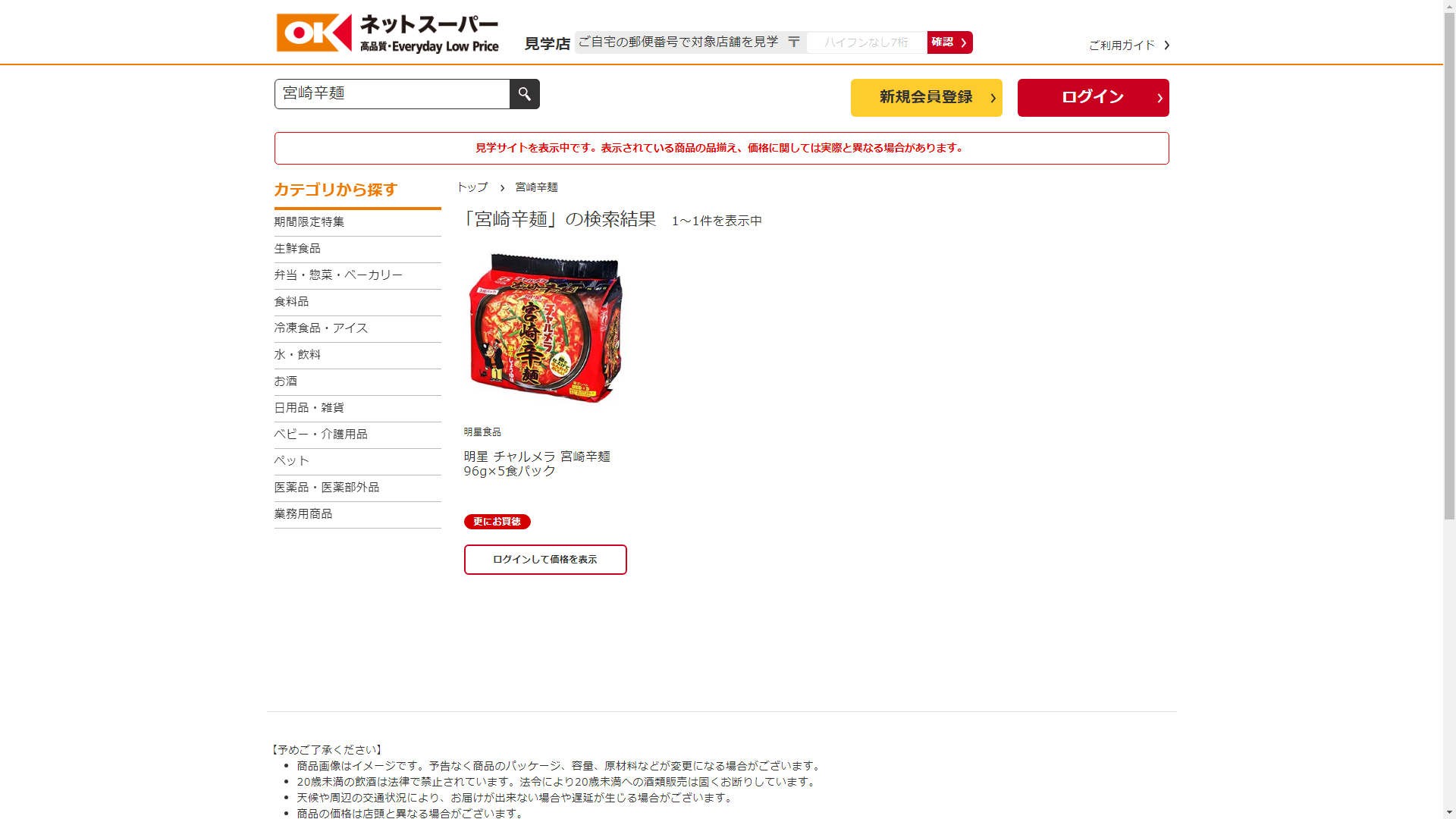Click the chevron next to ご利用ガイド
This screenshot has height=819, width=1456.
click(1167, 45)
